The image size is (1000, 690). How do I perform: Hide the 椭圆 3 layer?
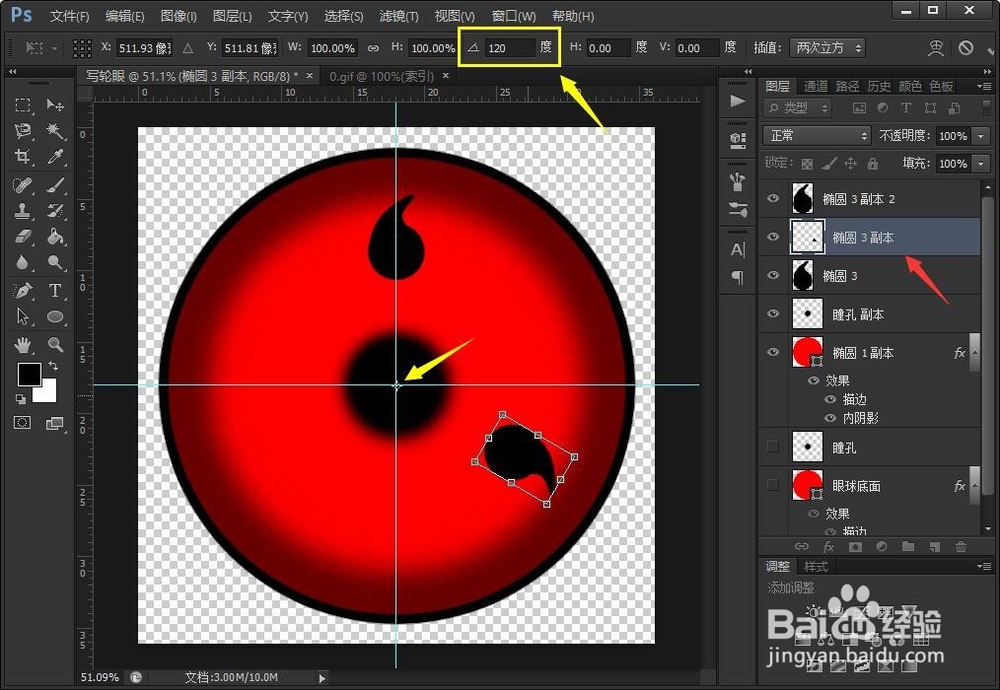pyautogui.click(x=773, y=275)
